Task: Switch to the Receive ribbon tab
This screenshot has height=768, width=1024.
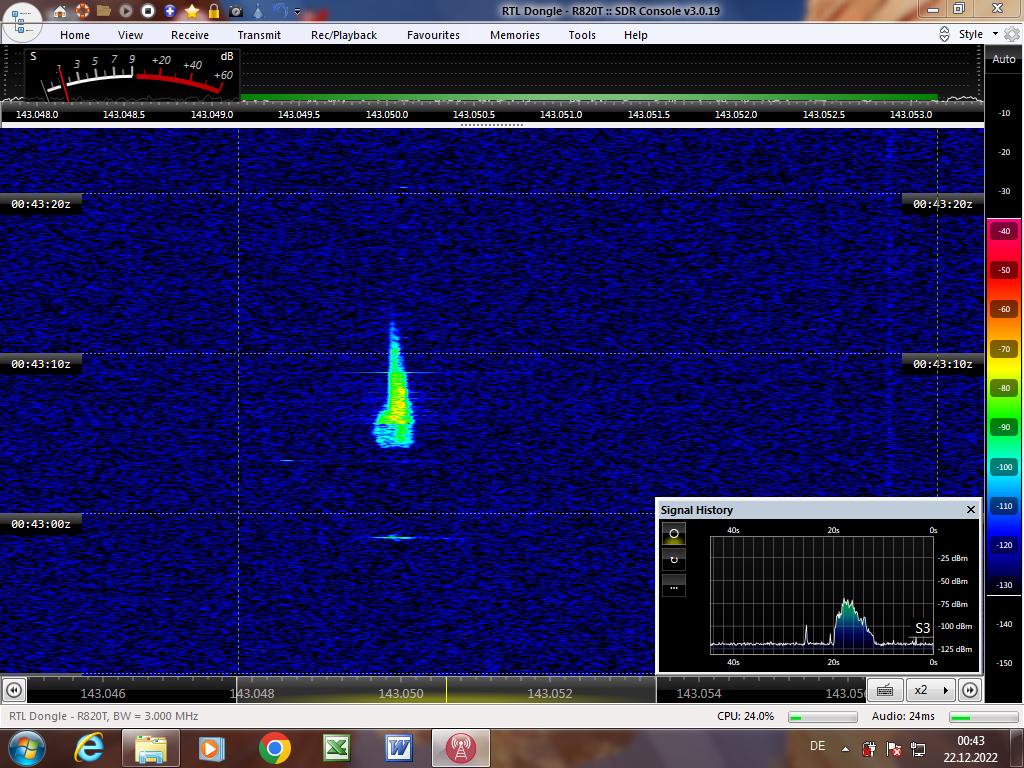Action: (x=190, y=35)
